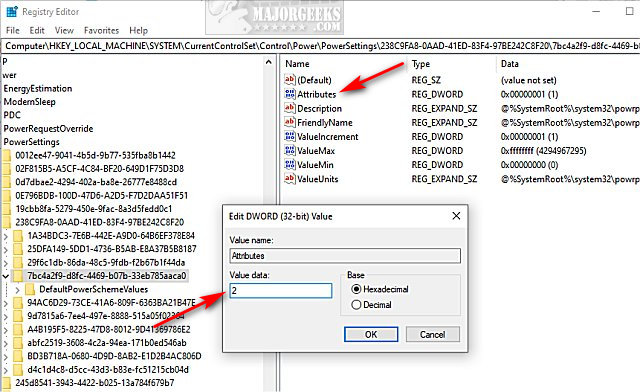Select the PowerSettings tree key
The image size is (640, 392).
click(x=31, y=142)
